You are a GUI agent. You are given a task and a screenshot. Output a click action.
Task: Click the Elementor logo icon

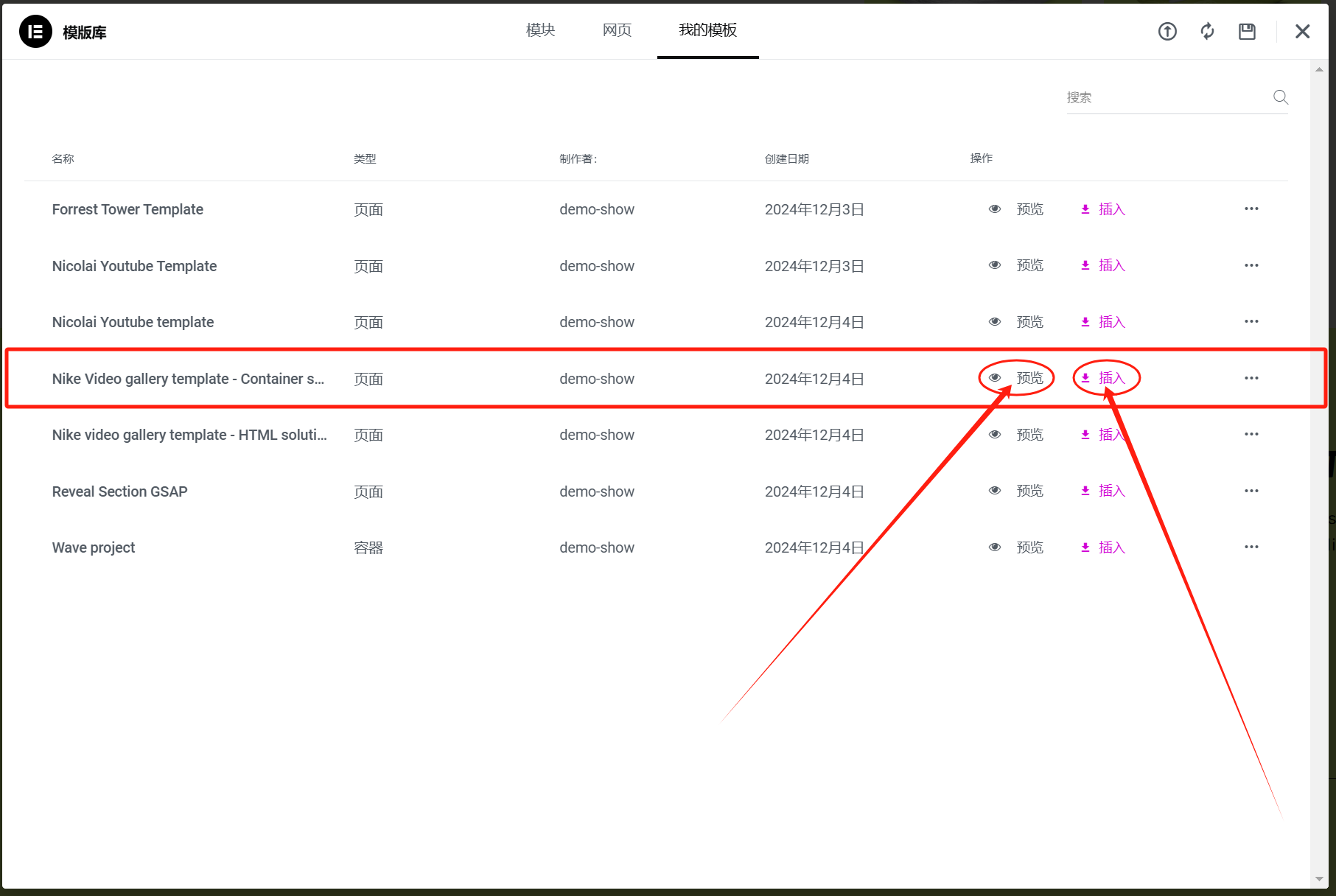[35, 32]
